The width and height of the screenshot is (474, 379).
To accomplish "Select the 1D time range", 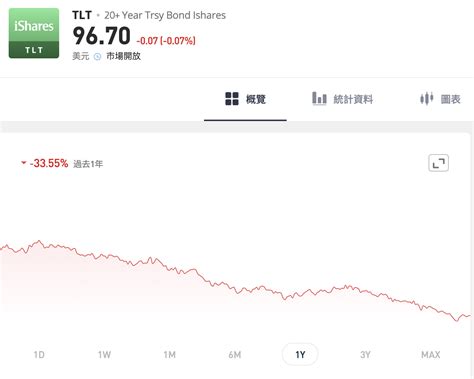I will (39, 354).
